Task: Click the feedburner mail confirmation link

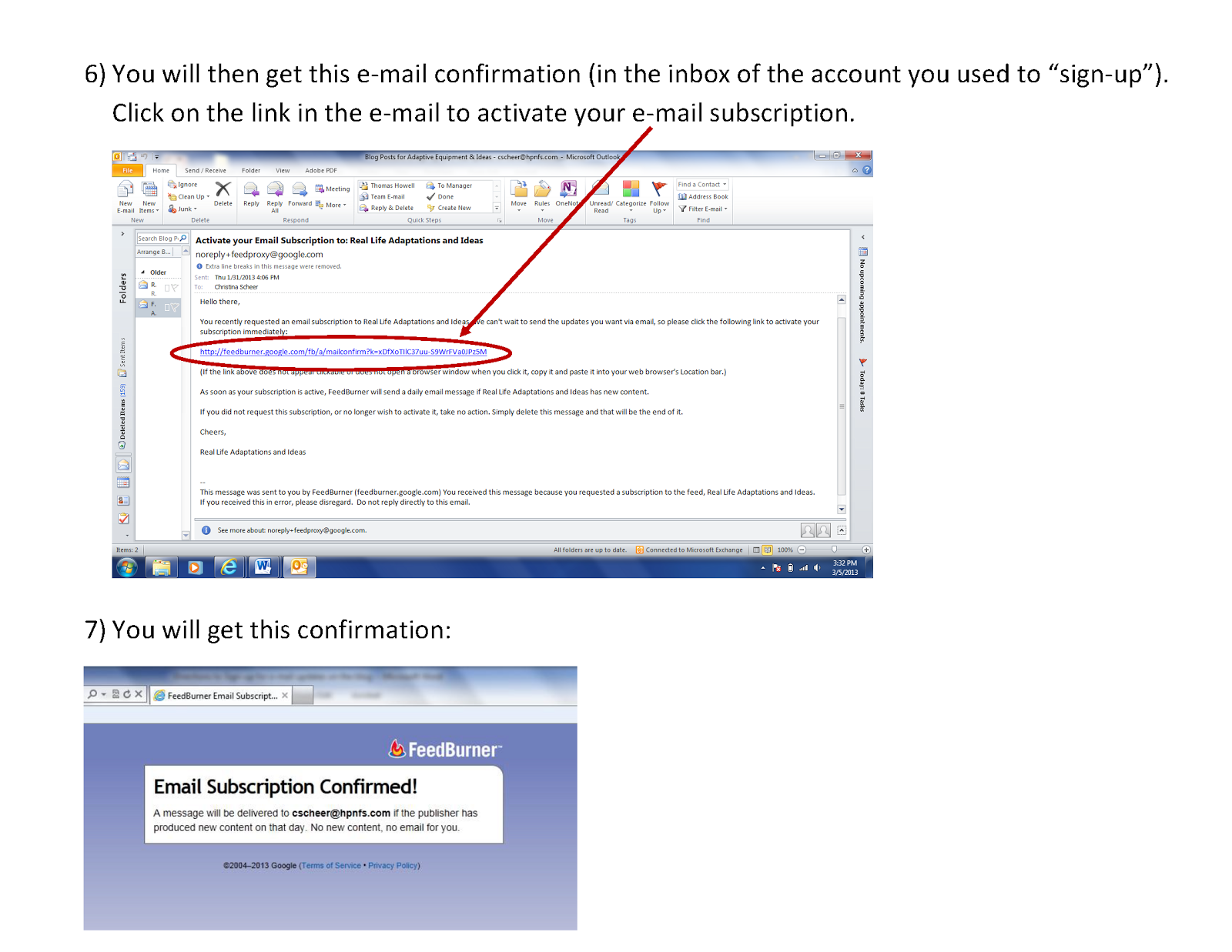Action: pyautogui.click(x=343, y=352)
